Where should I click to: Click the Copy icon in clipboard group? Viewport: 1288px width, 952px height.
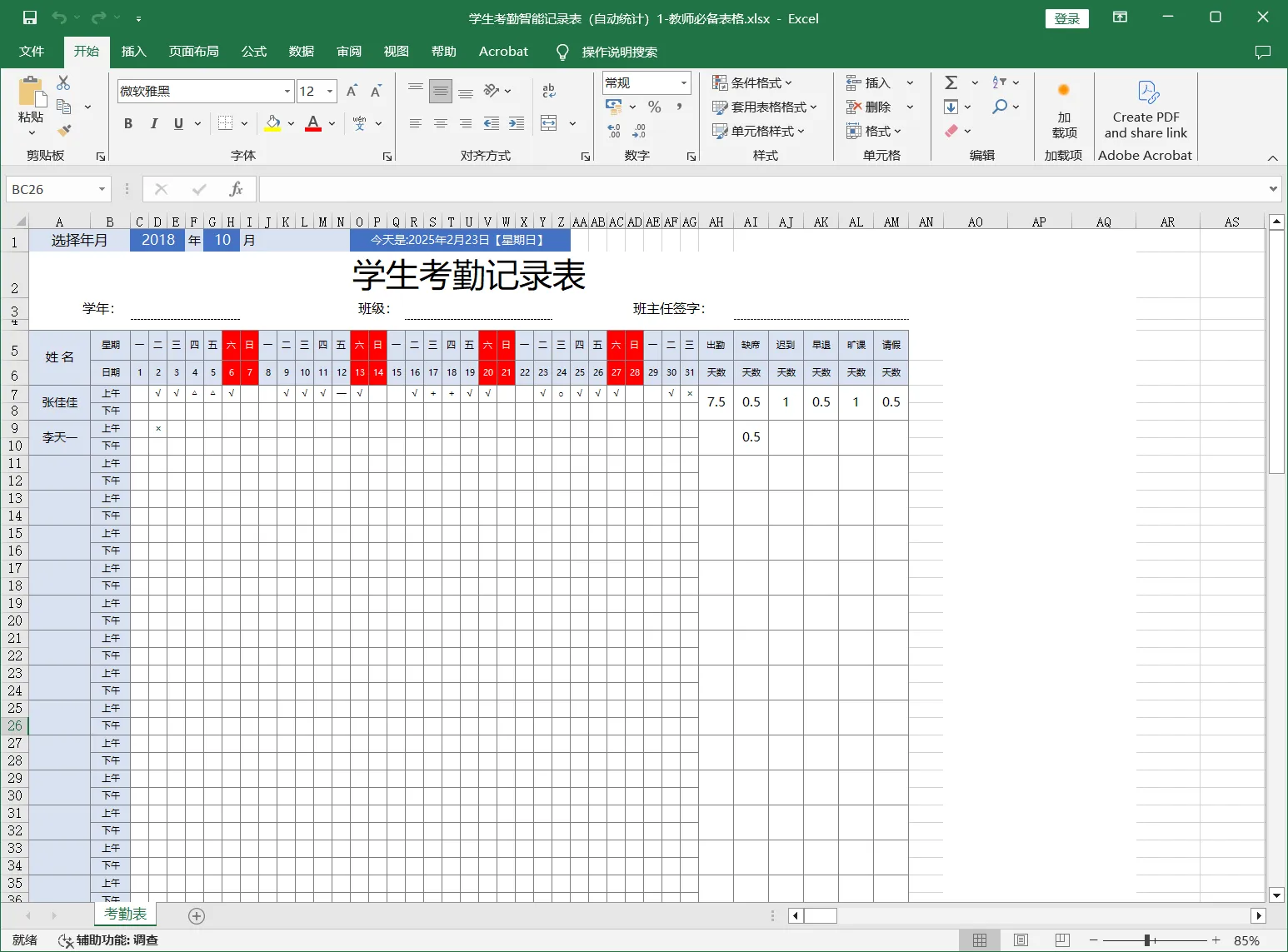pos(63,107)
